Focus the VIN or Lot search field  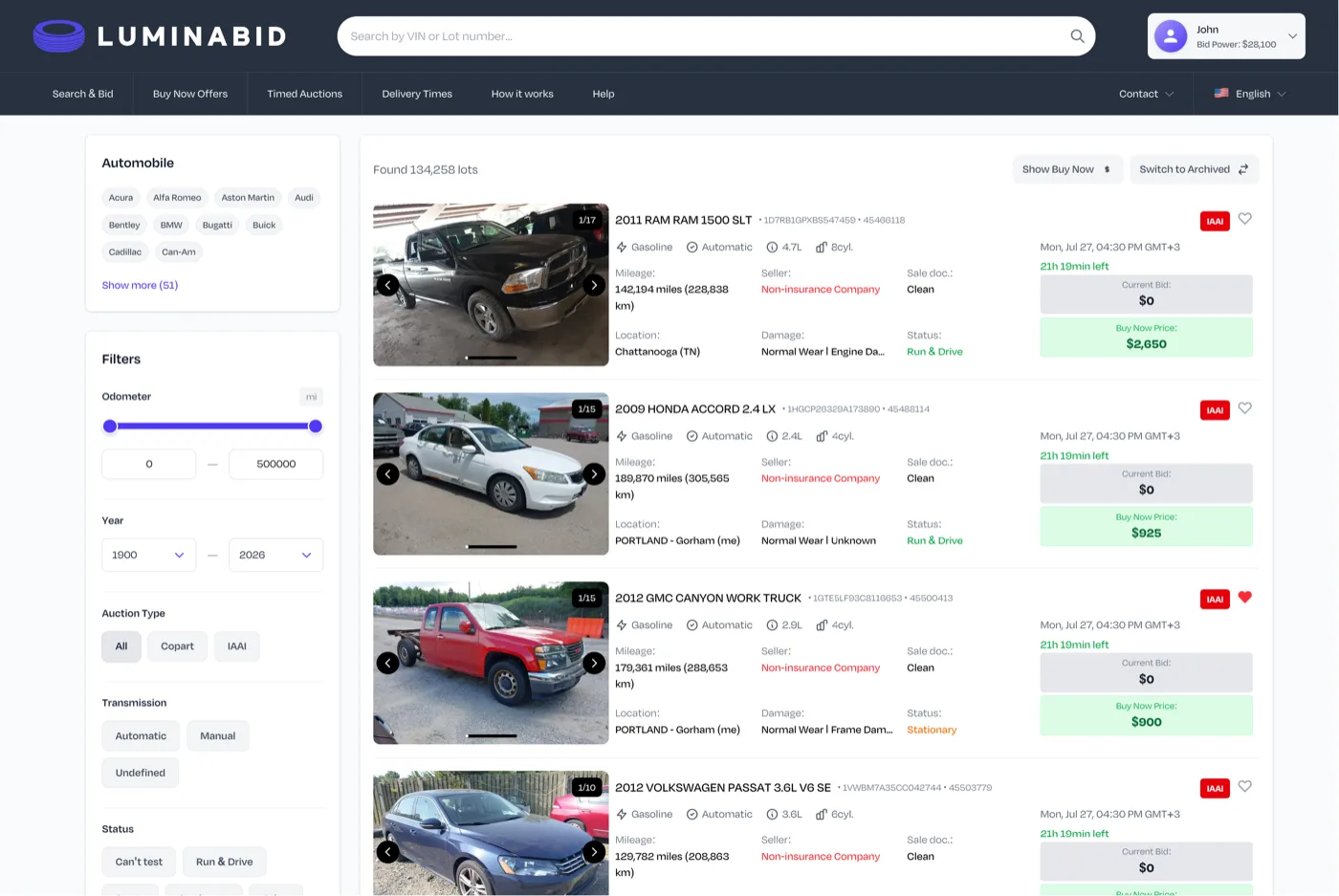(716, 36)
